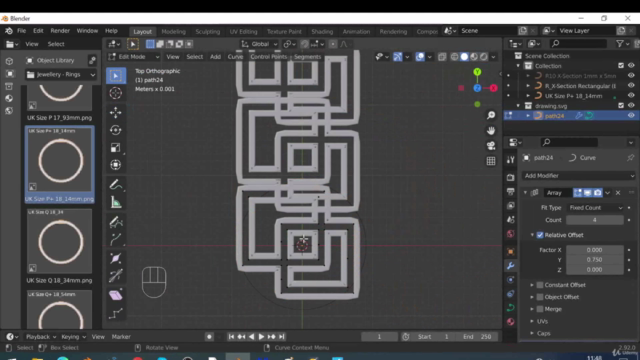Image resolution: width=640 pixels, height=360 pixels.
Task: Open the Render menu
Action: 60,31
